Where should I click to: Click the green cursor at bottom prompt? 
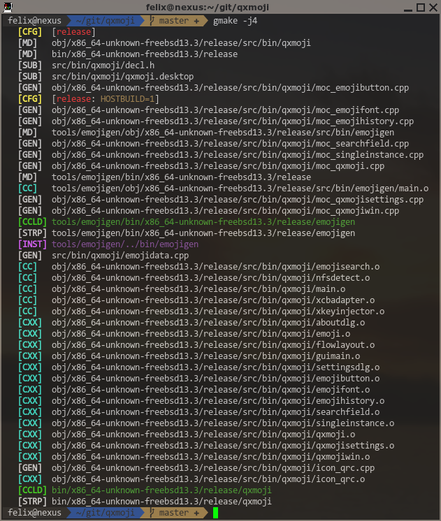coord(215,512)
